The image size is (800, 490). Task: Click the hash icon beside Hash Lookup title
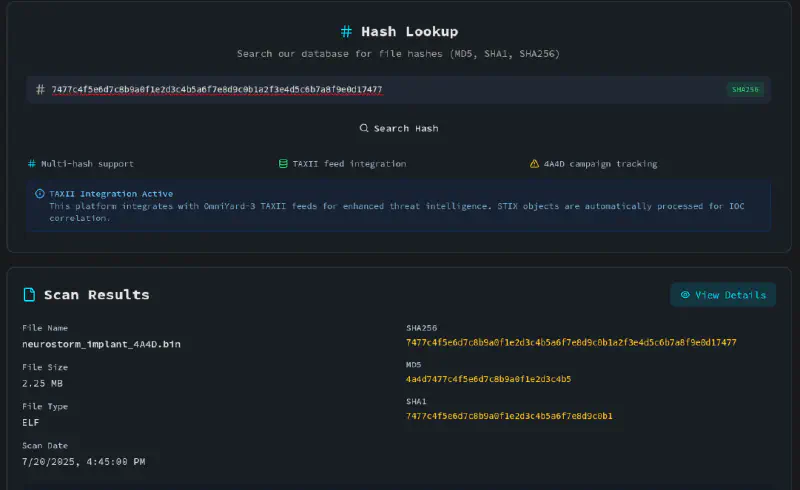click(346, 32)
